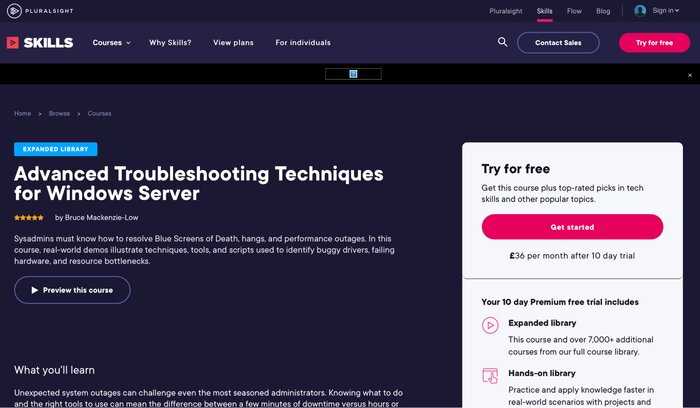
Task: Click the 'Hands-on library' feature heading
Action: tap(542, 373)
